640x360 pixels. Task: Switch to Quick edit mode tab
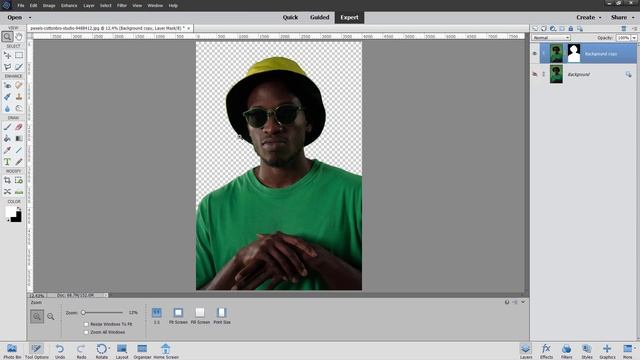click(290, 18)
